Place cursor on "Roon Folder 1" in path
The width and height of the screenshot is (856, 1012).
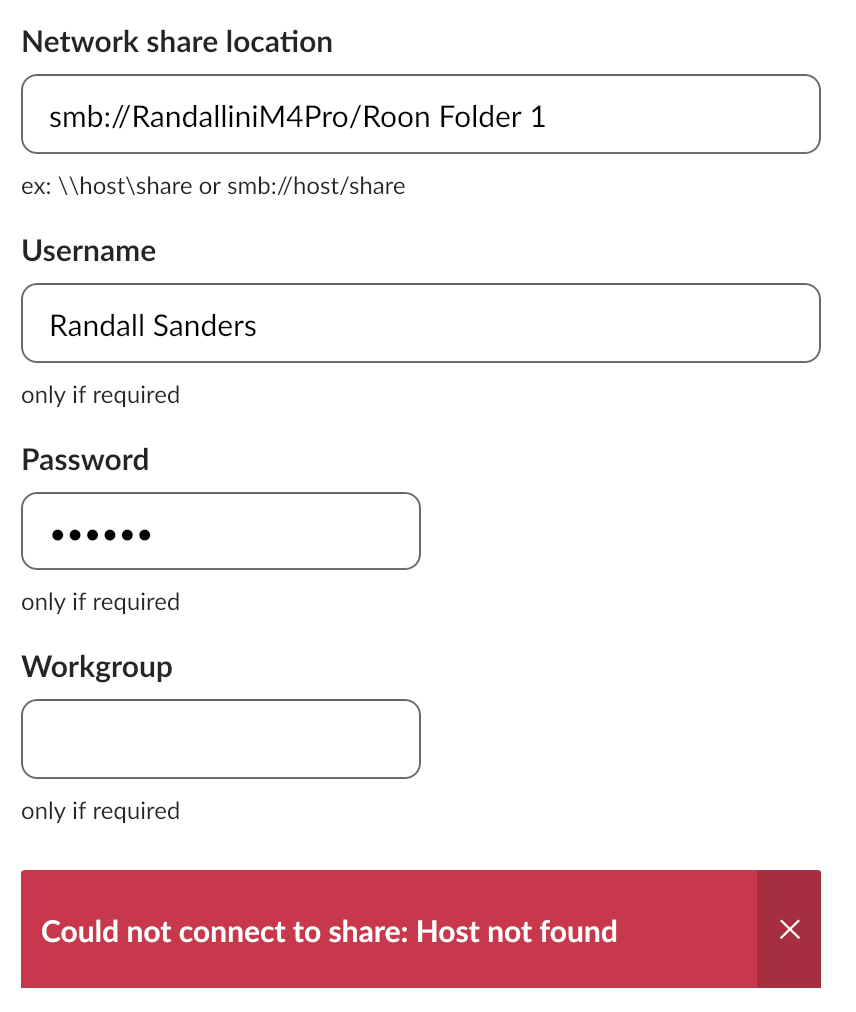click(x=454, y=117)
